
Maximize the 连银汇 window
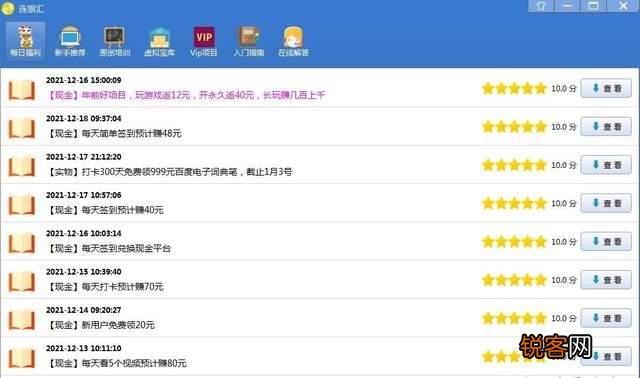(x=593, y=6)
